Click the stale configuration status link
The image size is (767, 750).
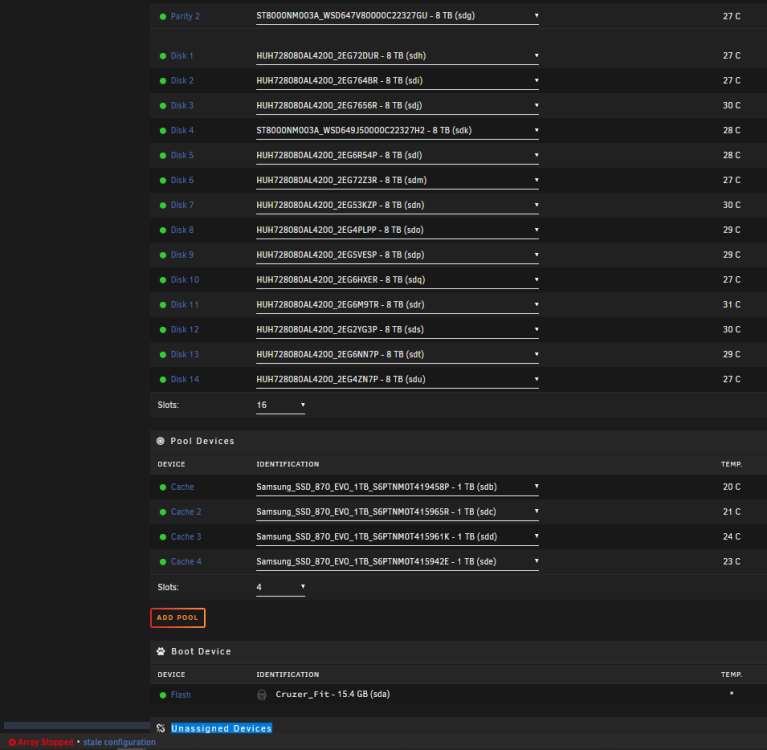pos(119,742)
